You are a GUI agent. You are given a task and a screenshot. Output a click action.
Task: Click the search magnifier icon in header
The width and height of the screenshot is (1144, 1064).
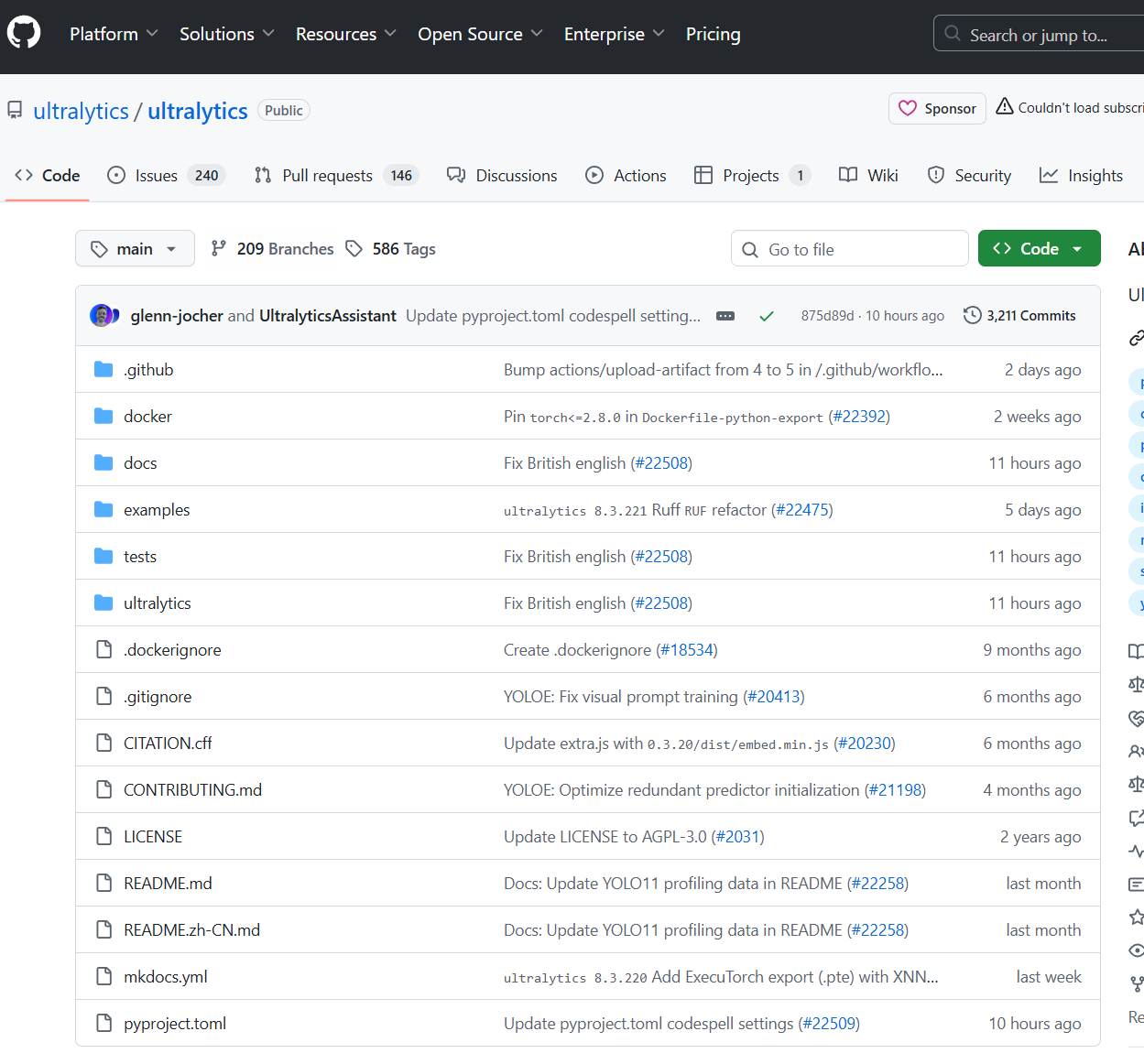pos(953,34)
